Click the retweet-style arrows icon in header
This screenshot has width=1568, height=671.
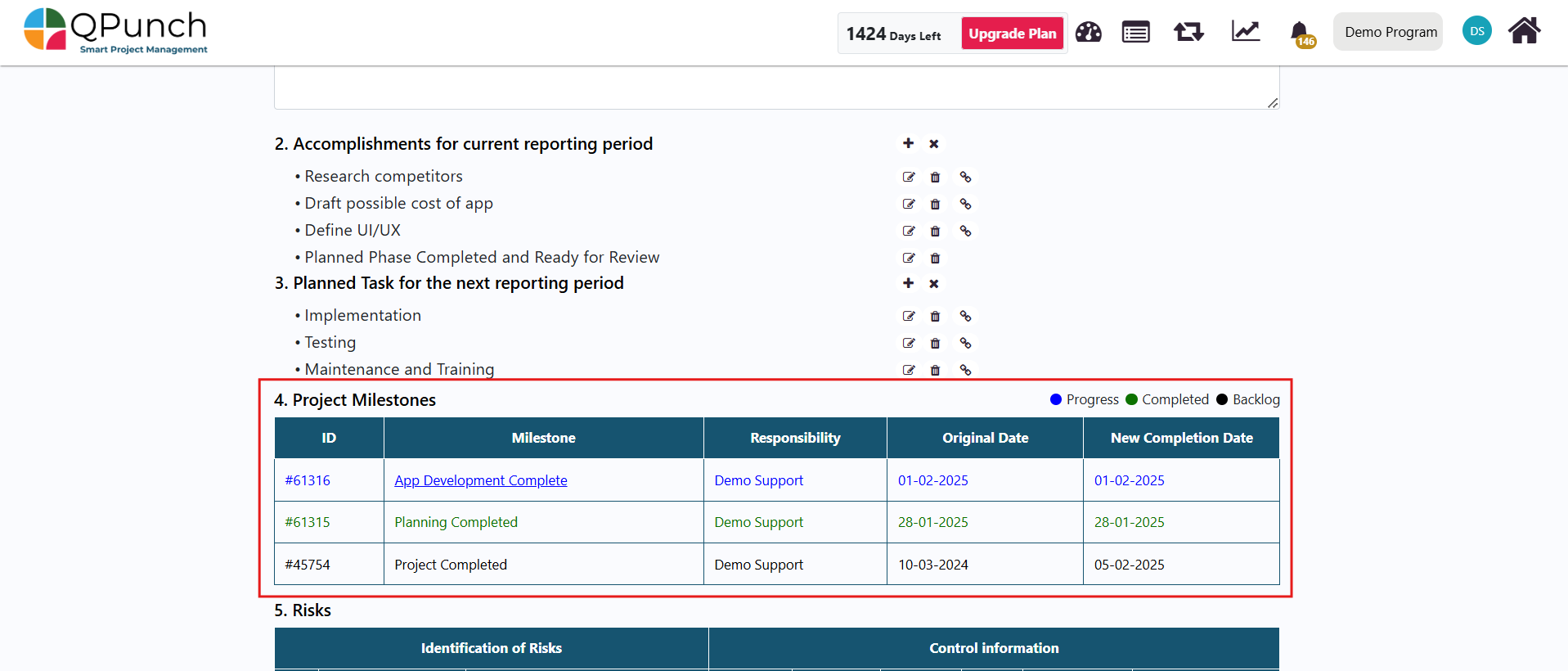pyautogui.click(x=1188, y=32)
